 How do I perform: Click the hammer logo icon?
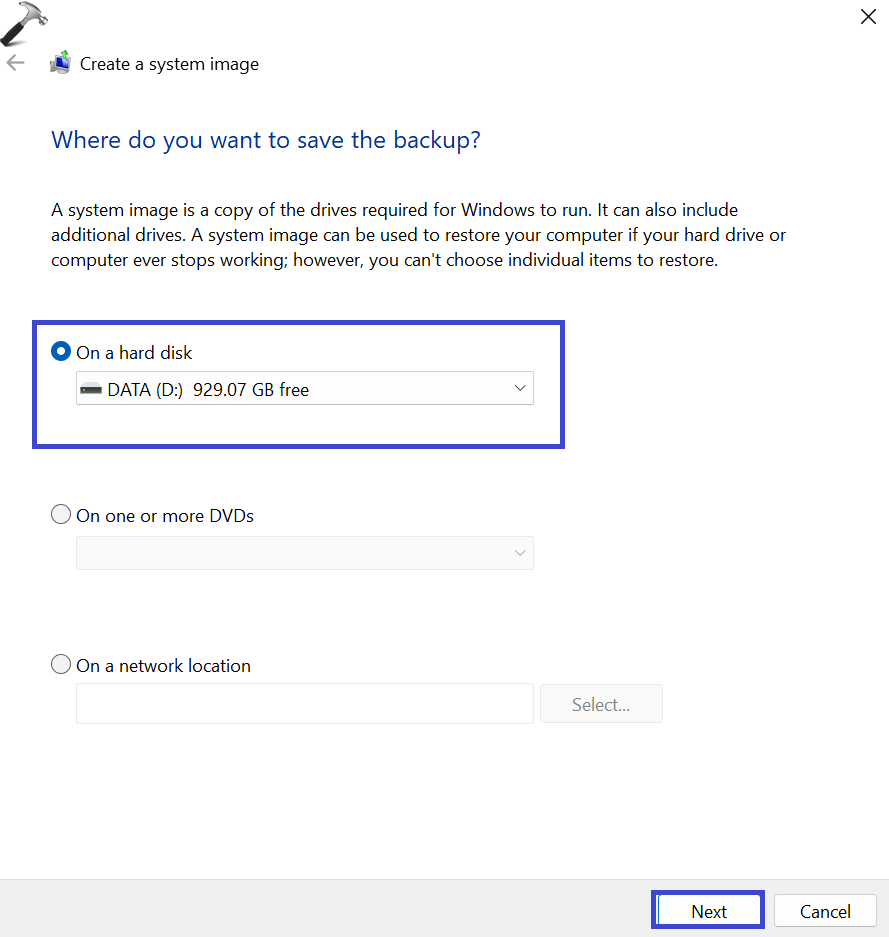point(24,23)
